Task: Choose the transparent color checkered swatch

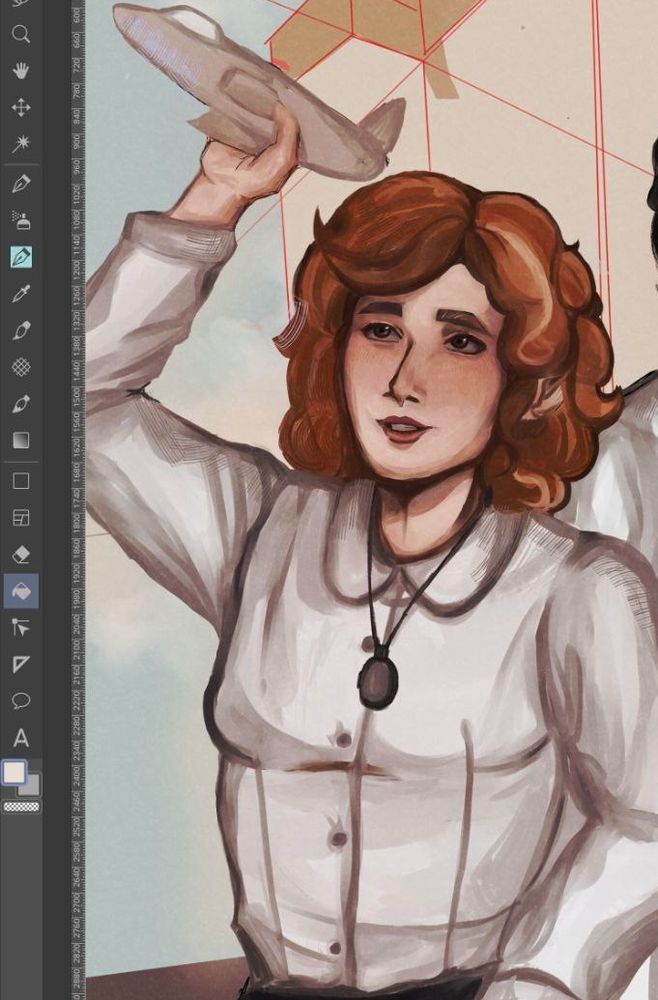Action: click(22, 807)
